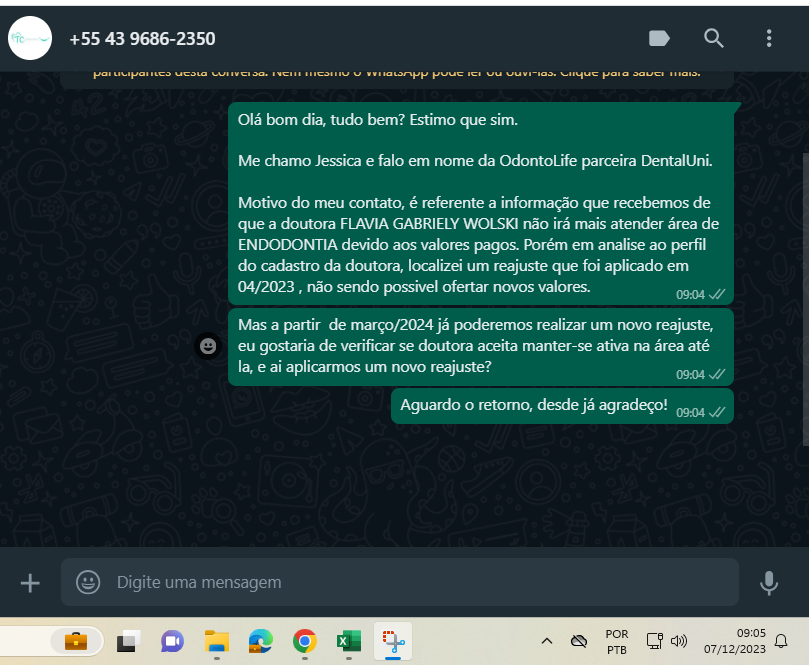Change the POR PTB input language
The width and height of the screenshot is (809, 665).
click(617, 641)
